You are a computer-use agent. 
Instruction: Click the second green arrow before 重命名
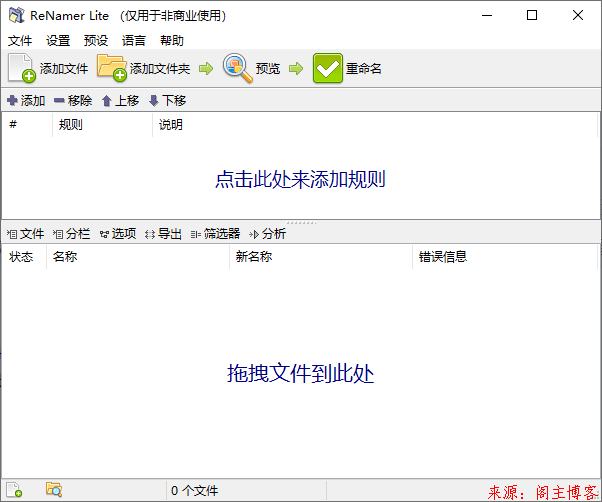coord(296,69)
